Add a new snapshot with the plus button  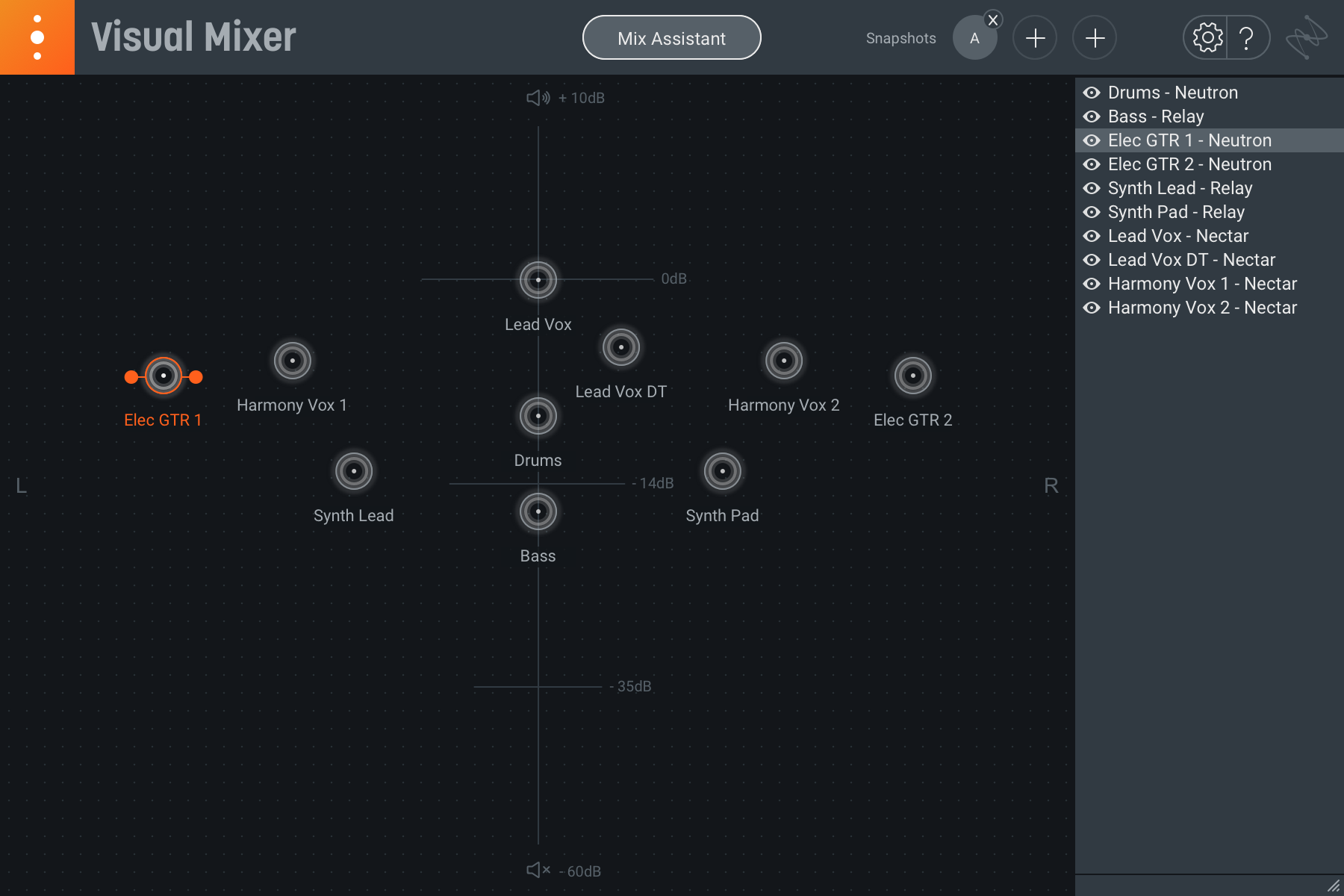click(x=1035, y=37)
